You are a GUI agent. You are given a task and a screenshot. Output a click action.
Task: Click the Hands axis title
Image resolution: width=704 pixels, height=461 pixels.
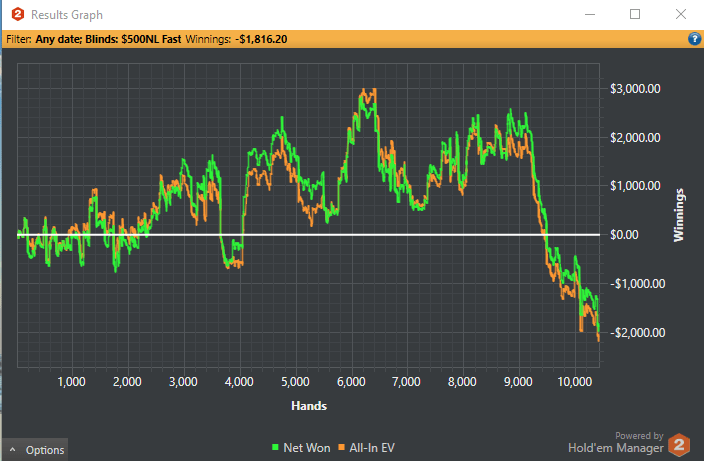coord(309,406)
